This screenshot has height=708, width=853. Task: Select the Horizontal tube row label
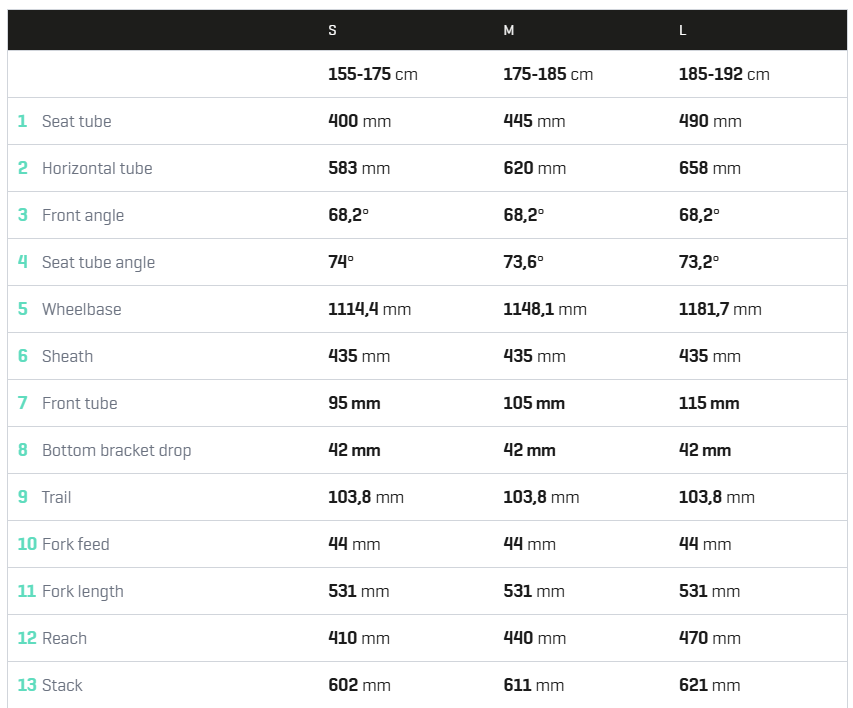pos(97,168)
